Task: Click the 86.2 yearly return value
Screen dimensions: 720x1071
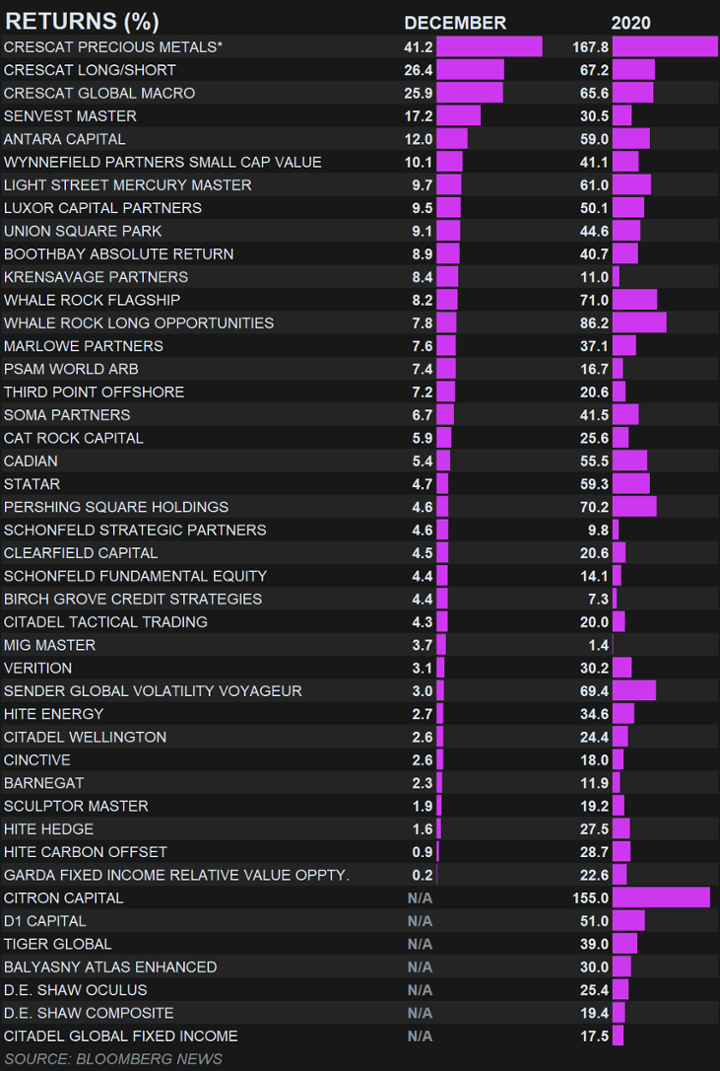Action: [x=594, y=323]
